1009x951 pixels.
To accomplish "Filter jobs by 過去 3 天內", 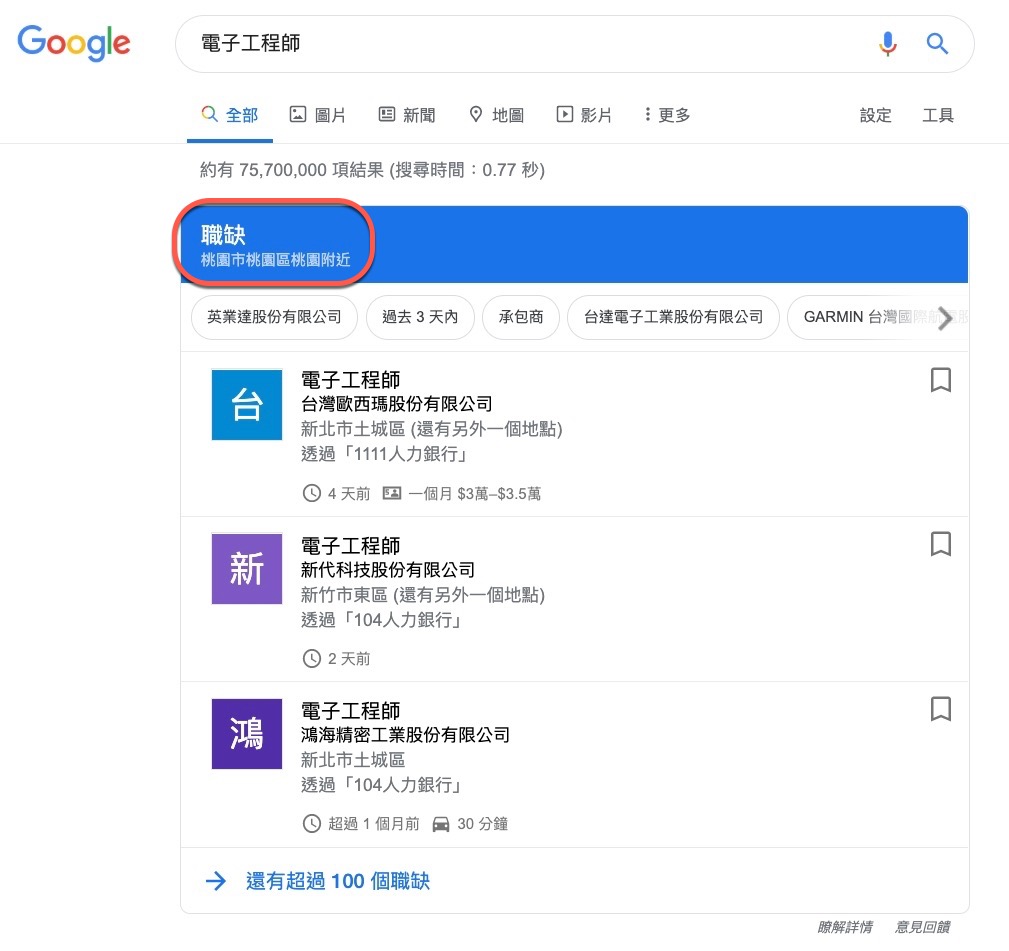I will pyautogui.click(x=420, y=317).
